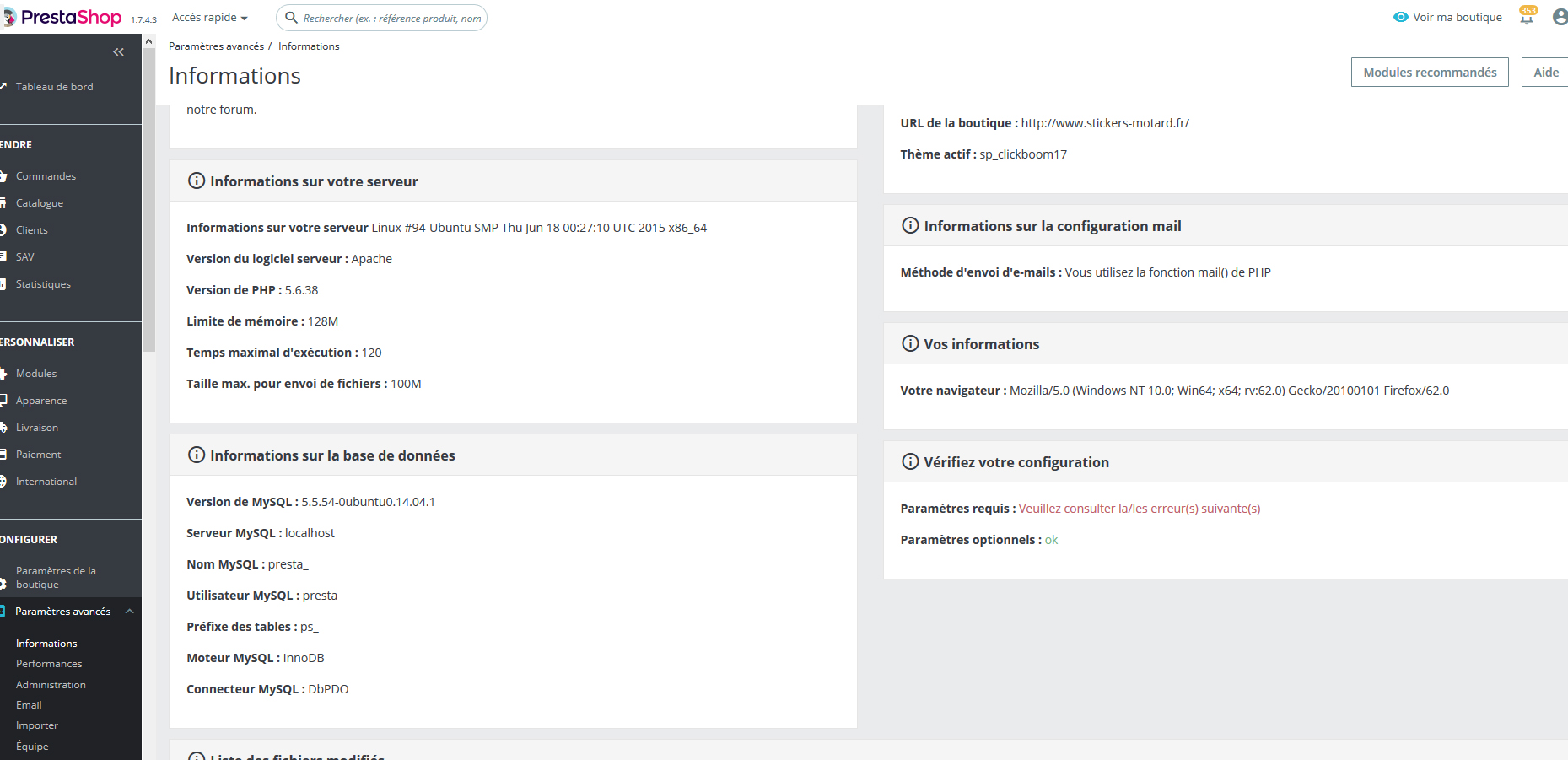Click the version number 1.7.4.3

143,20
